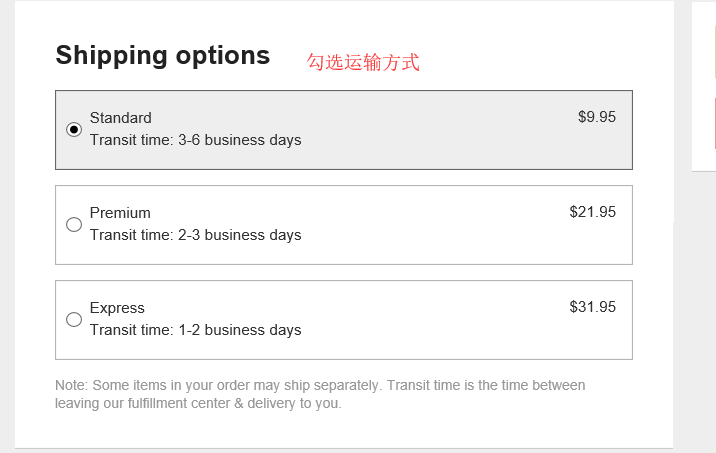This screenshot has width=716, height=453.
Task: Click the gray shipping note paragraph
Action: (x=320, y=394)
